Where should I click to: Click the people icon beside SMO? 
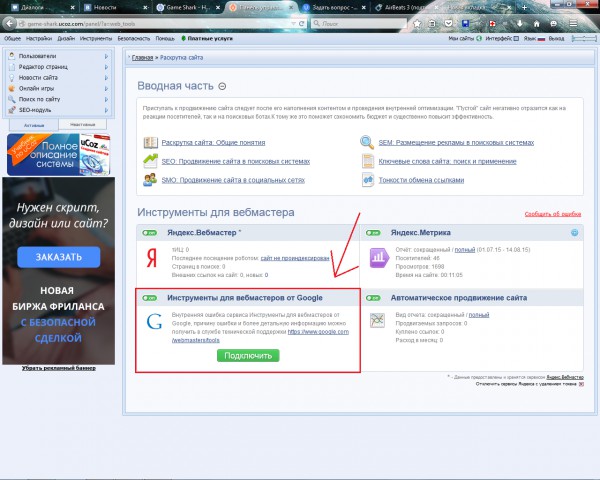150,180
